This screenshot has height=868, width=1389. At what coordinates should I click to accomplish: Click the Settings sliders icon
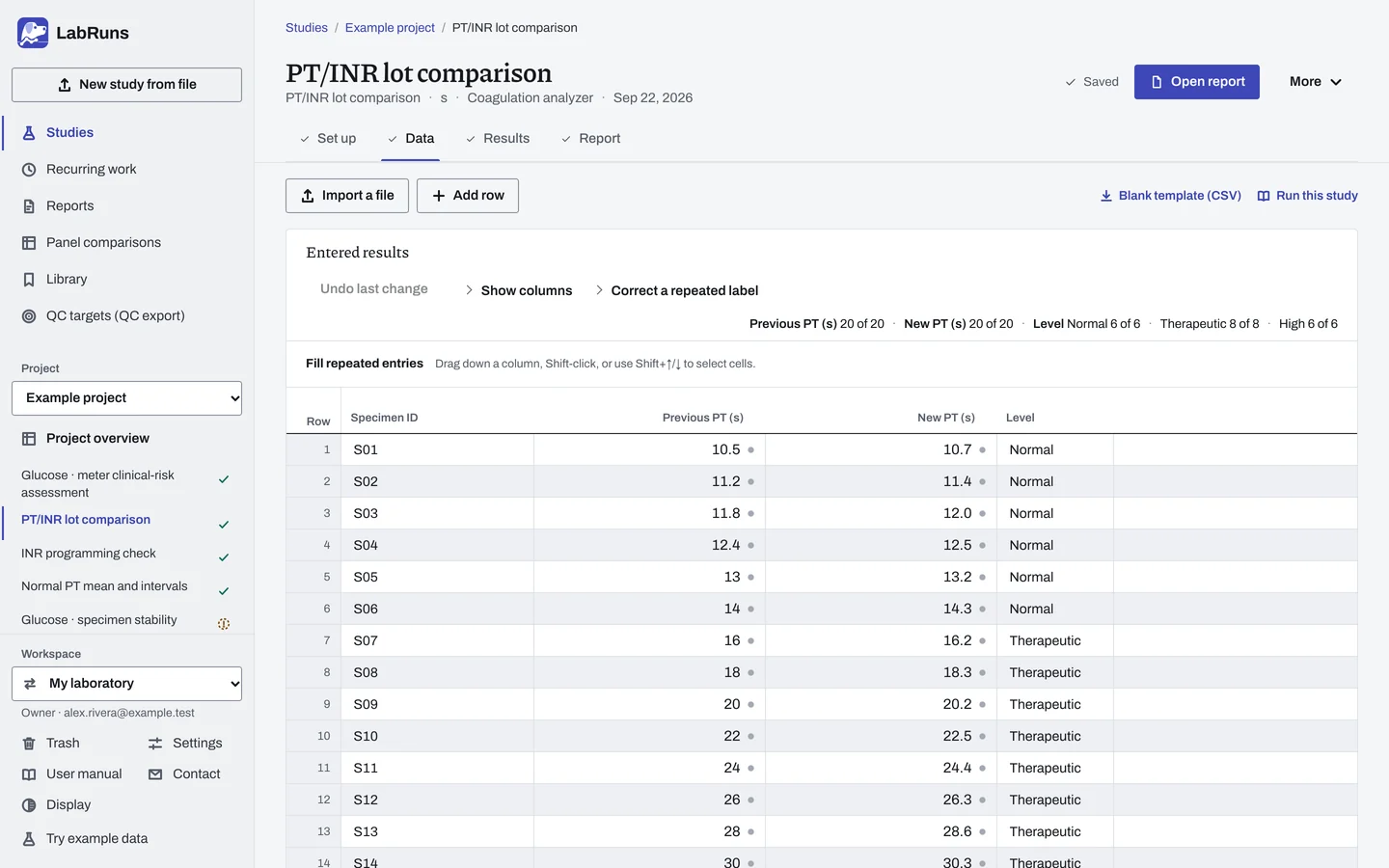click(x=155, y=744)
